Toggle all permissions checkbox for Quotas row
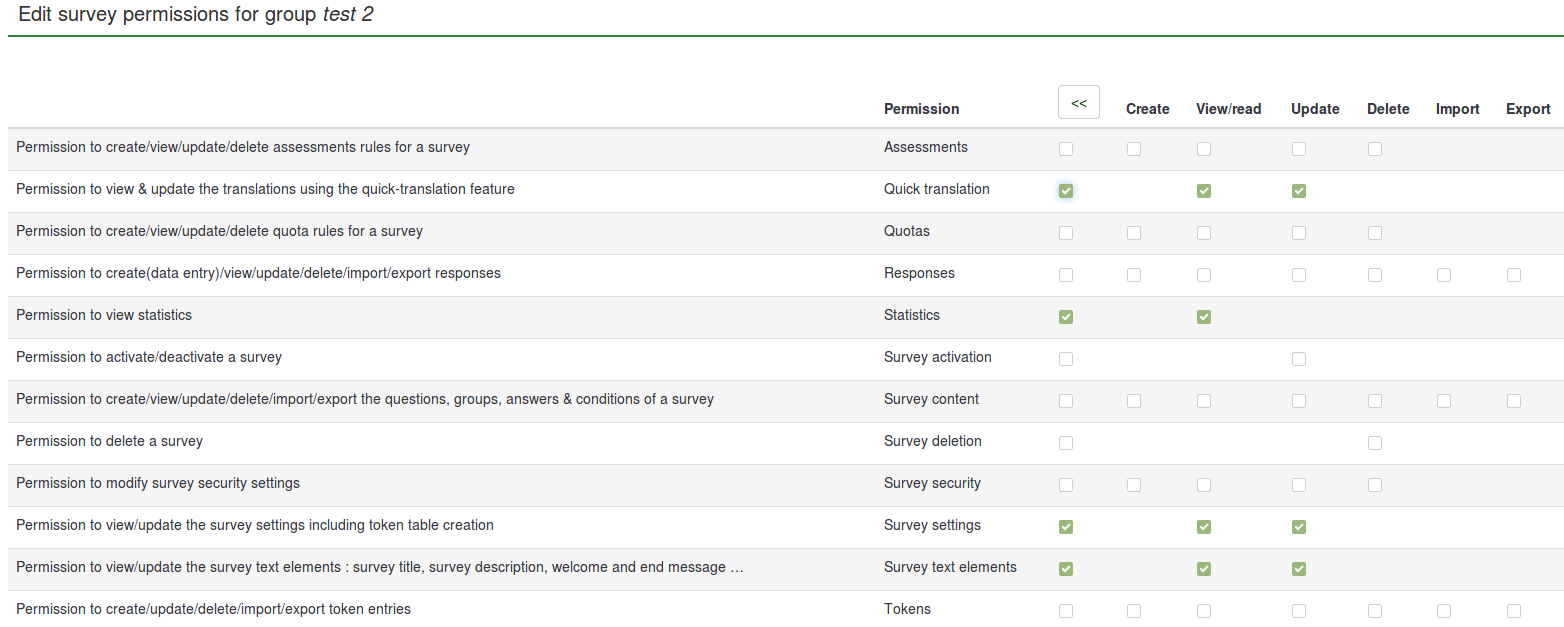The height and width of the screenshot is (627, 1564). tap(1065, 233)
